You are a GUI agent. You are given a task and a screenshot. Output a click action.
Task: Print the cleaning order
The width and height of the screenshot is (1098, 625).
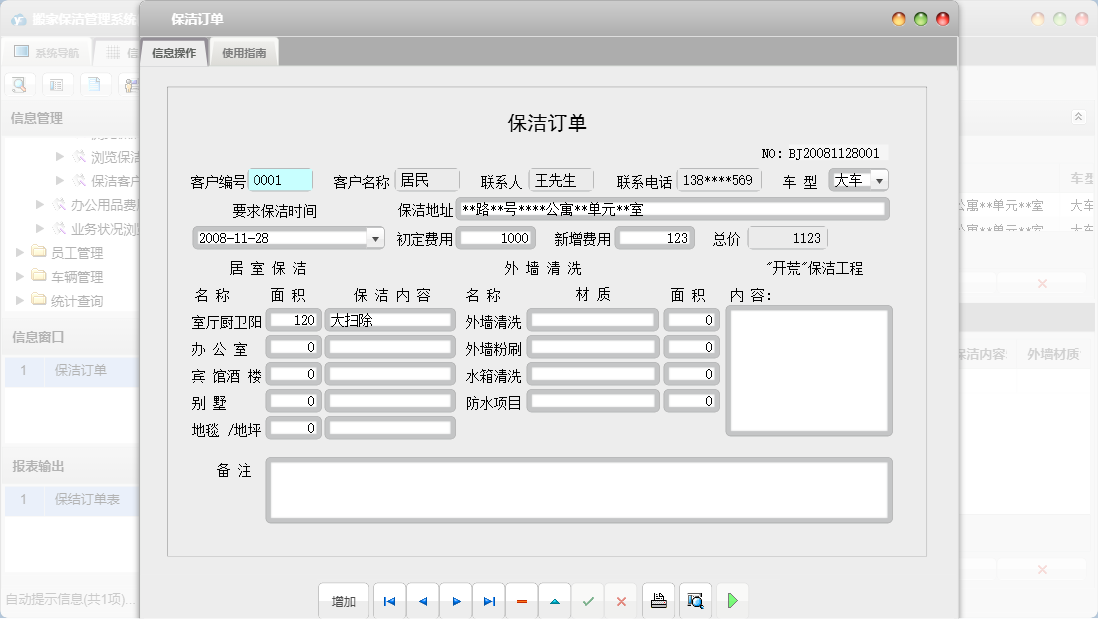point(658,601)
